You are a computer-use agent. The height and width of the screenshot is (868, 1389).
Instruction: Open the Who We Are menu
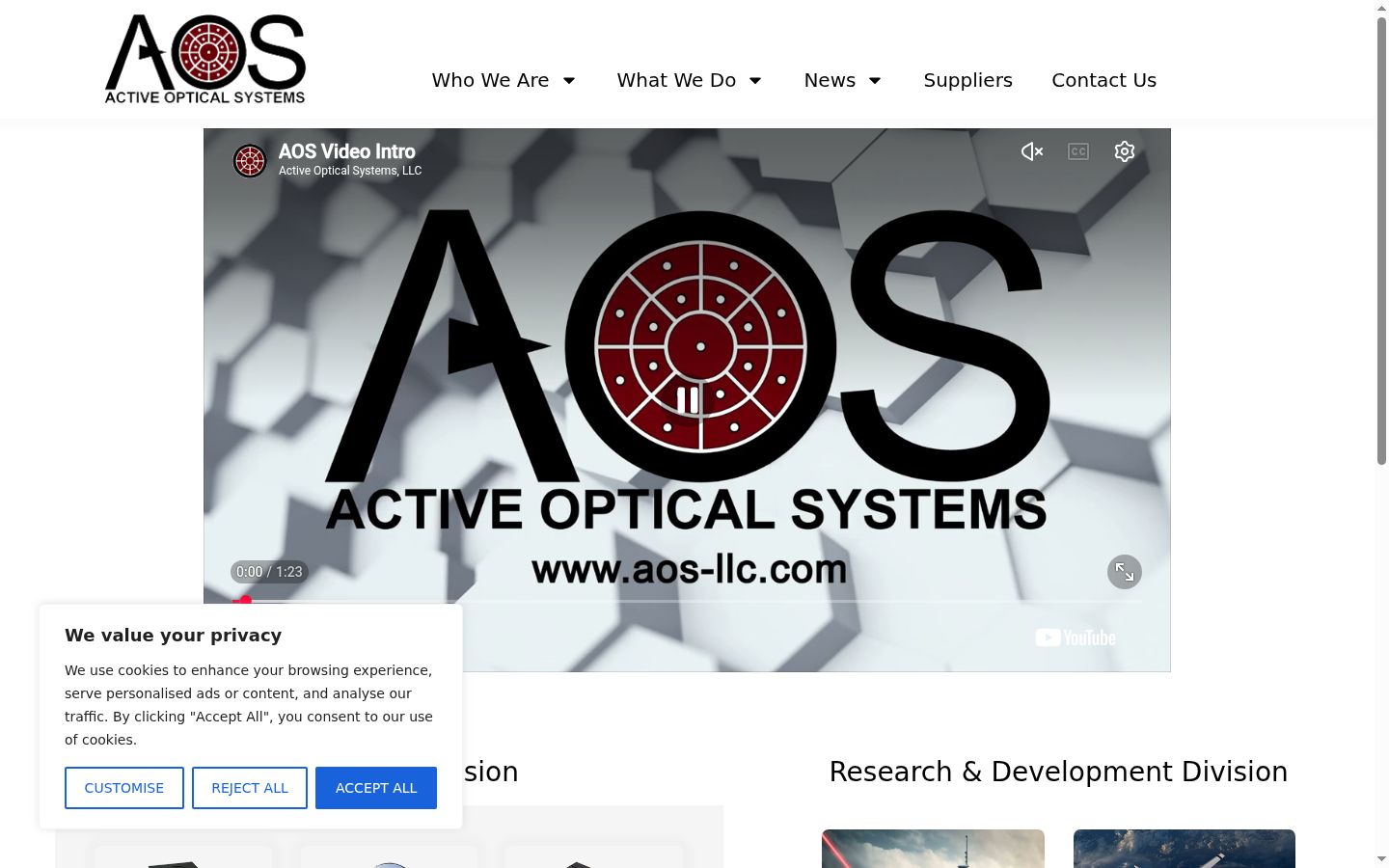point(490,80)
